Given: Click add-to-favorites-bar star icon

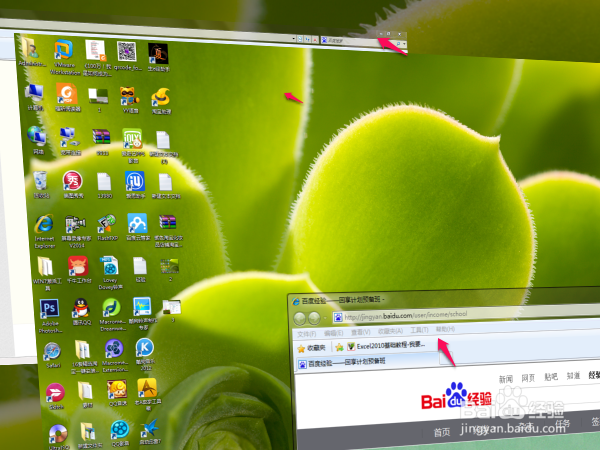Looking at the screenshot, I should [339, 347].
